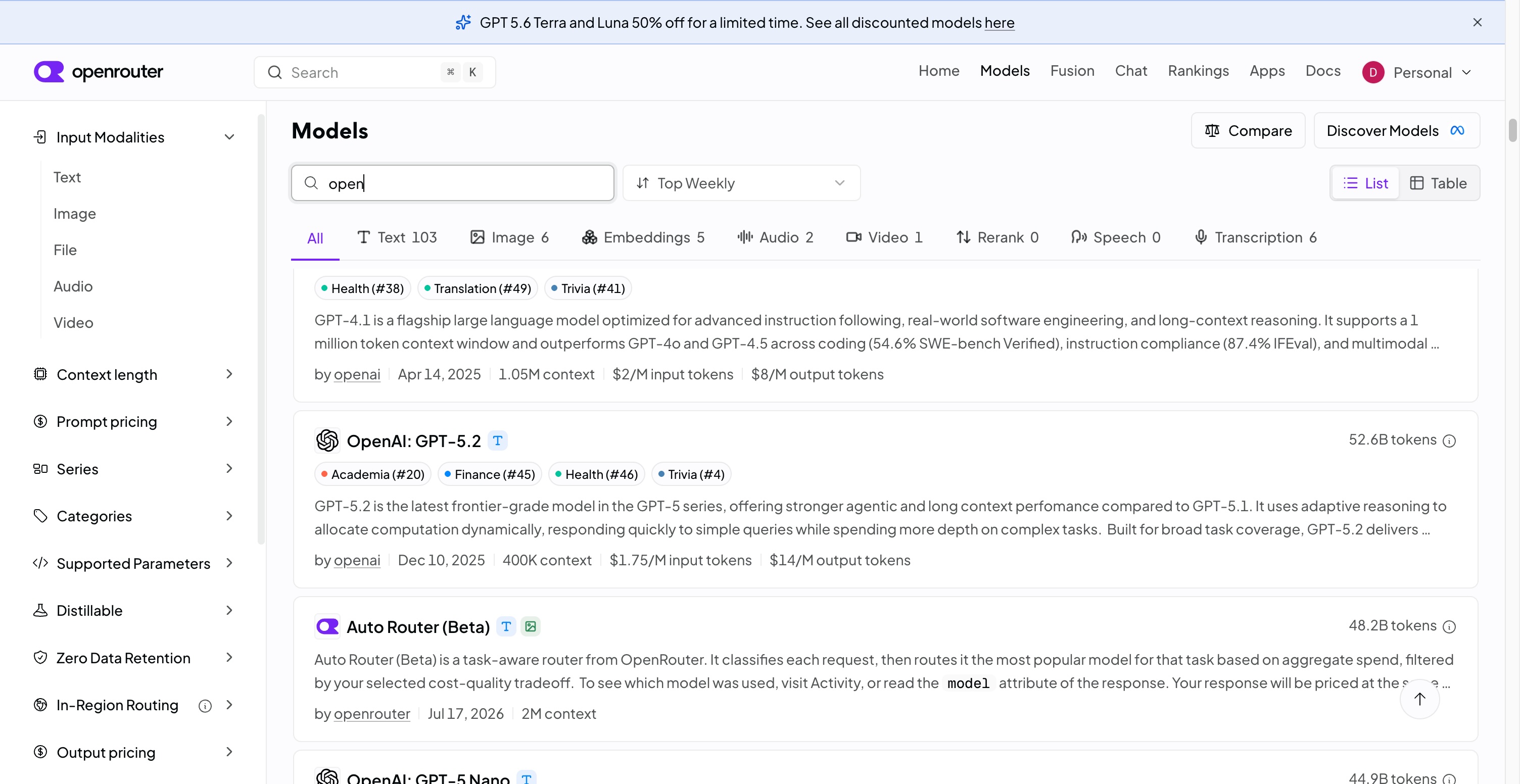Expand the Prompt pricing filter
Image resolution: width=1520 pixels, height=784 pixels.
pos(134,422)
